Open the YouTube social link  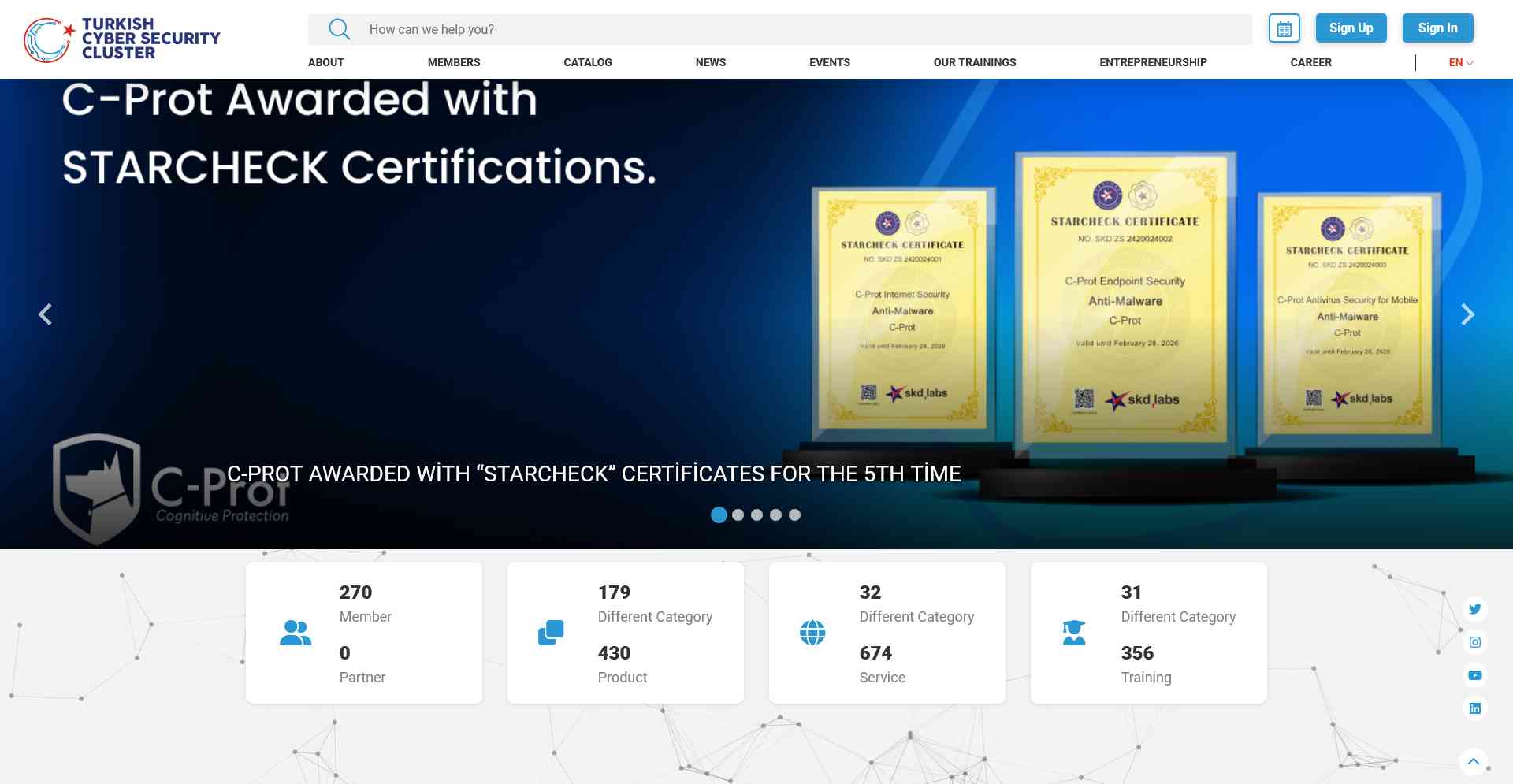pyautogui.click(x=1474, y=675)
